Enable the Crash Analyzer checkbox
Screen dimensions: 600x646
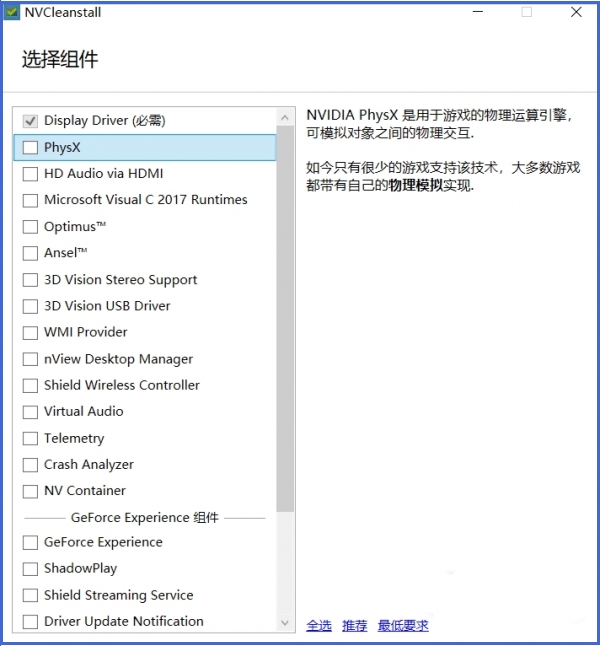click(x=30, y=465)
